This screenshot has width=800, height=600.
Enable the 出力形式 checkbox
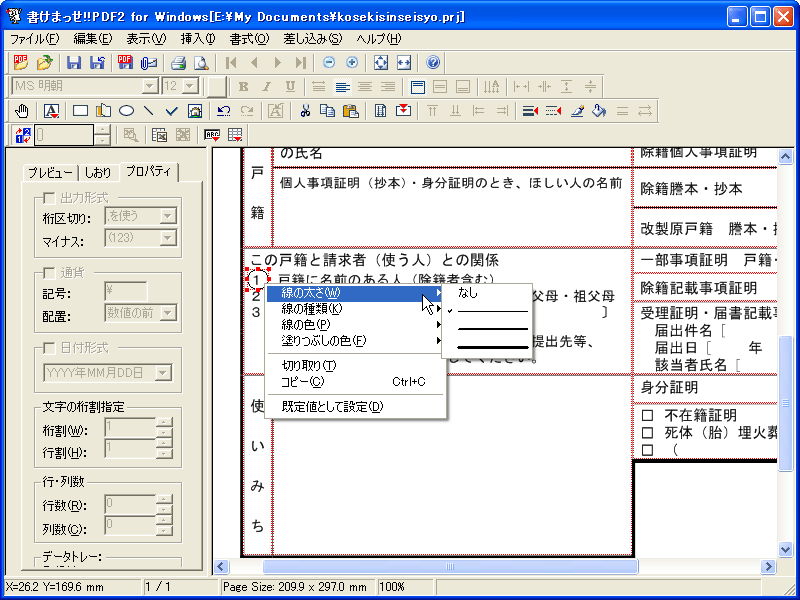click(x=49, y=198)
